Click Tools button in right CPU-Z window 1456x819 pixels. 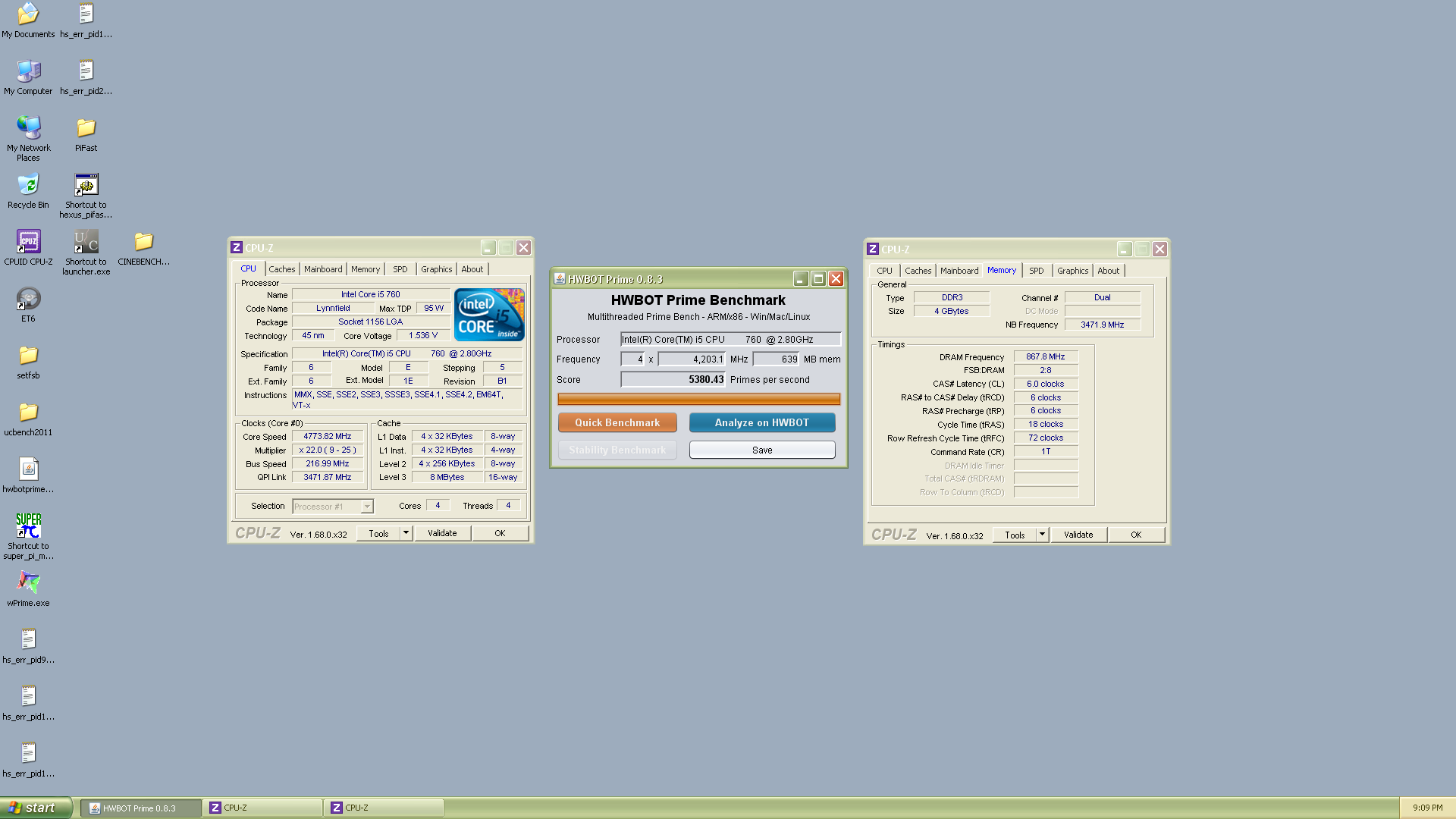click(x=1015, y=535)
